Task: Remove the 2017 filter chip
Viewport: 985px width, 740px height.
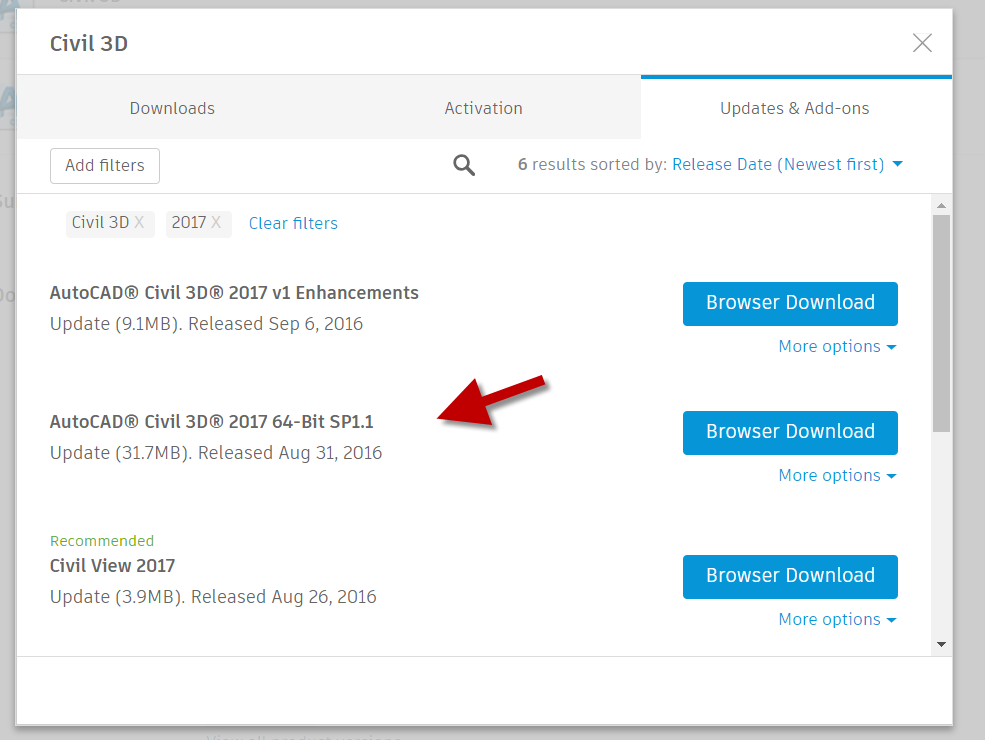Action: pyautogui.click(x=215, y=222)
